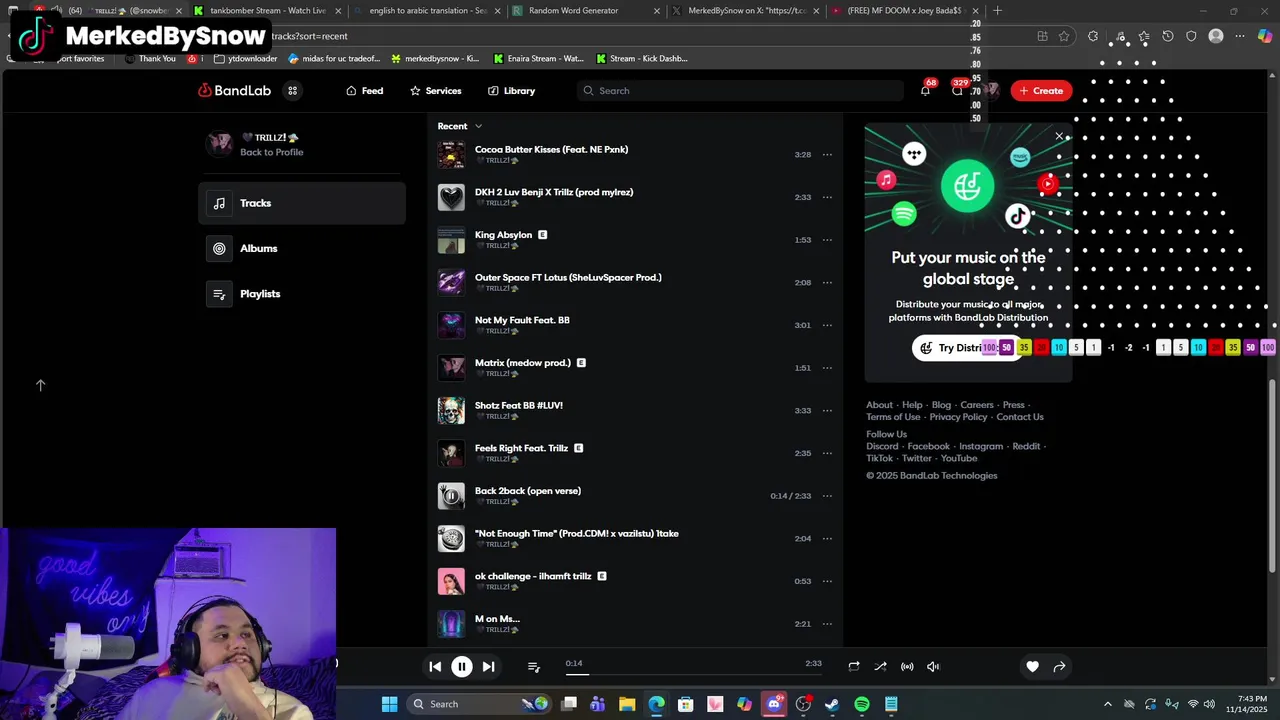This screenshot has height=720, width=1280.
Task: Click the broadcast icon in player
Action: (x=907, y=667)
